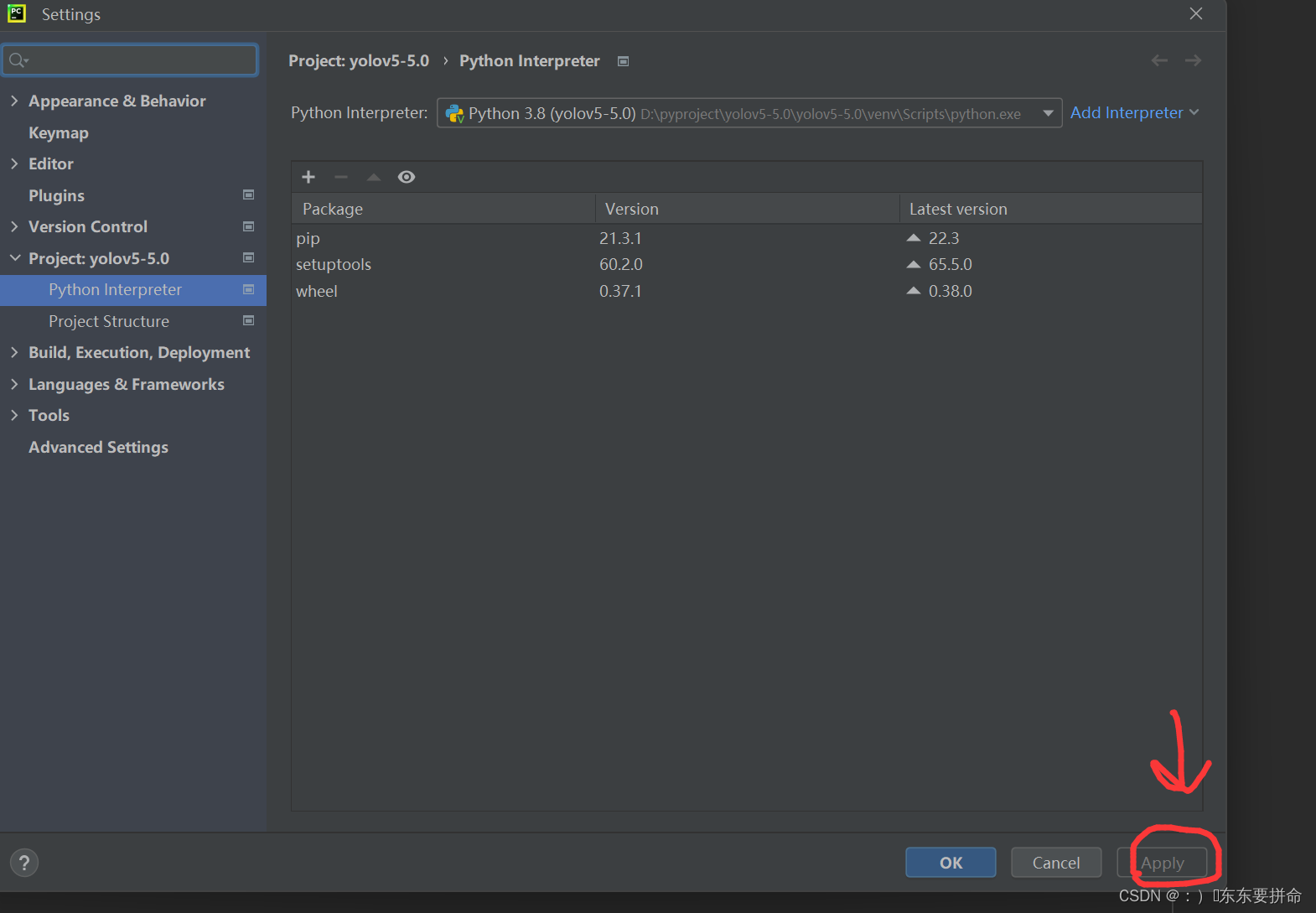The image size is (1316, 913).
Task: Select Keymap settings
Action: tap(59, 132)
